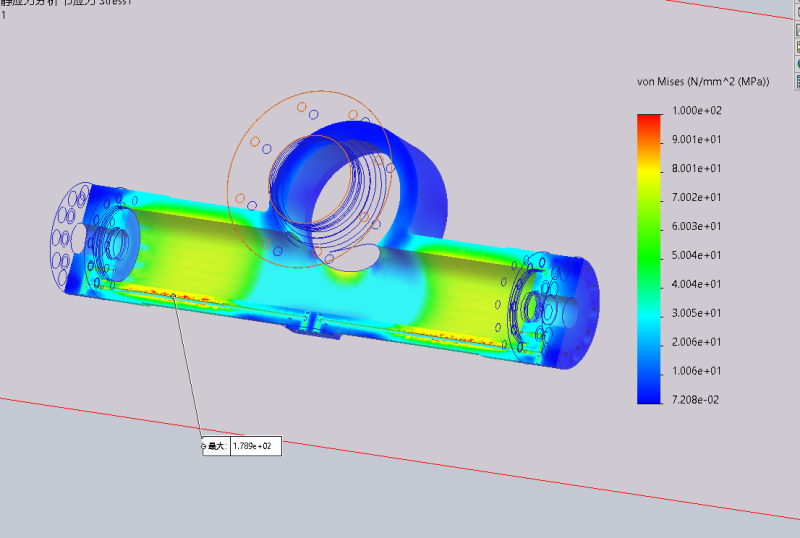
Task: Click the small circle marker beside 最大 label
Action: [204, 446]
